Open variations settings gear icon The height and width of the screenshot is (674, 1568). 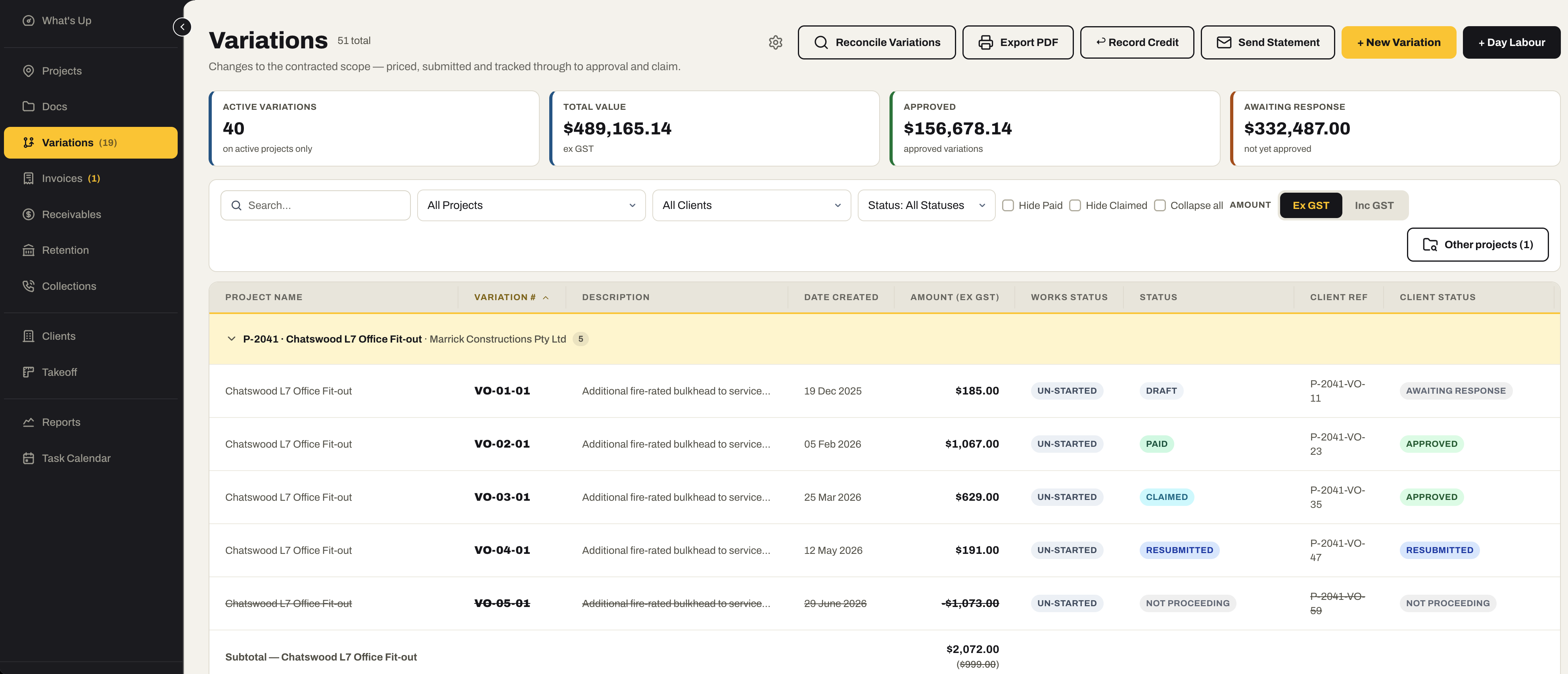pyautogui.click(x=775, y=42)
